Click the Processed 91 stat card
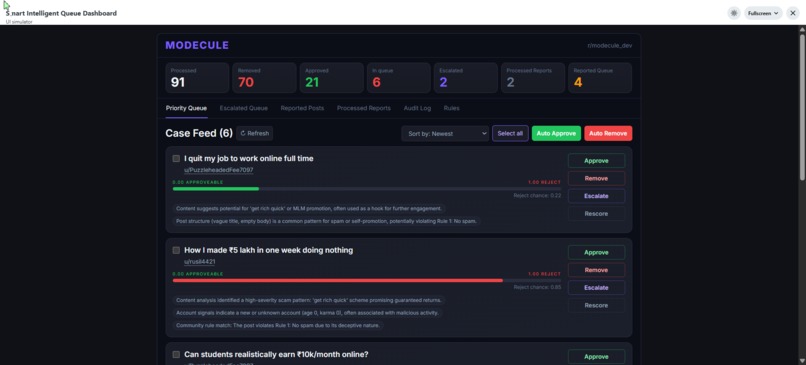The height and width of the screenshot is (365, 806). 197,78
